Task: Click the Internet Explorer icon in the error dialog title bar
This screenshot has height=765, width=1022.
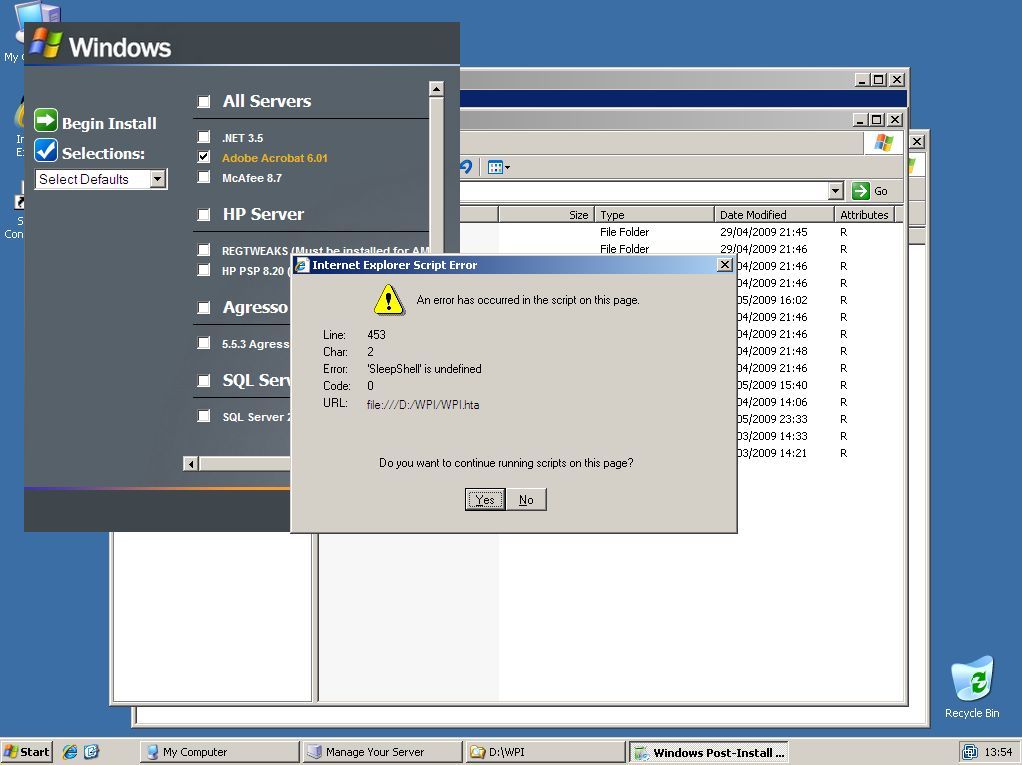Action: [x=302, y=265]
